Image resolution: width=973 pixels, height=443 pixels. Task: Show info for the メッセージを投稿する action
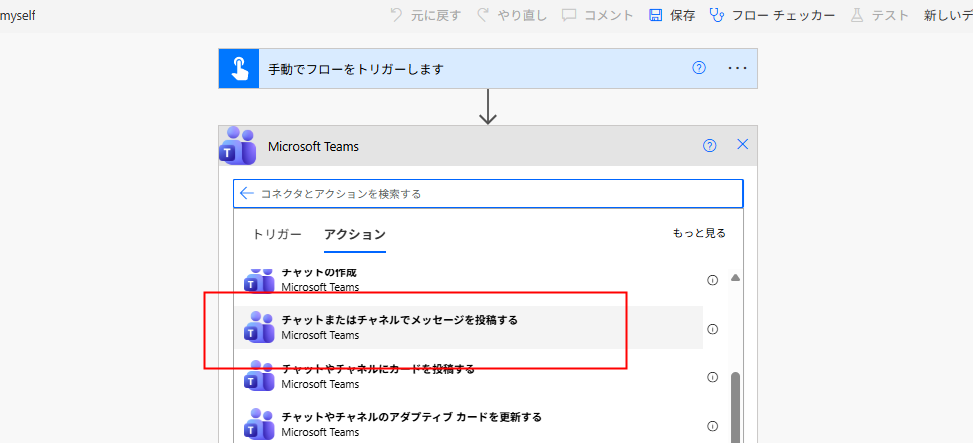pyautogui.click(x=712, y=329)
